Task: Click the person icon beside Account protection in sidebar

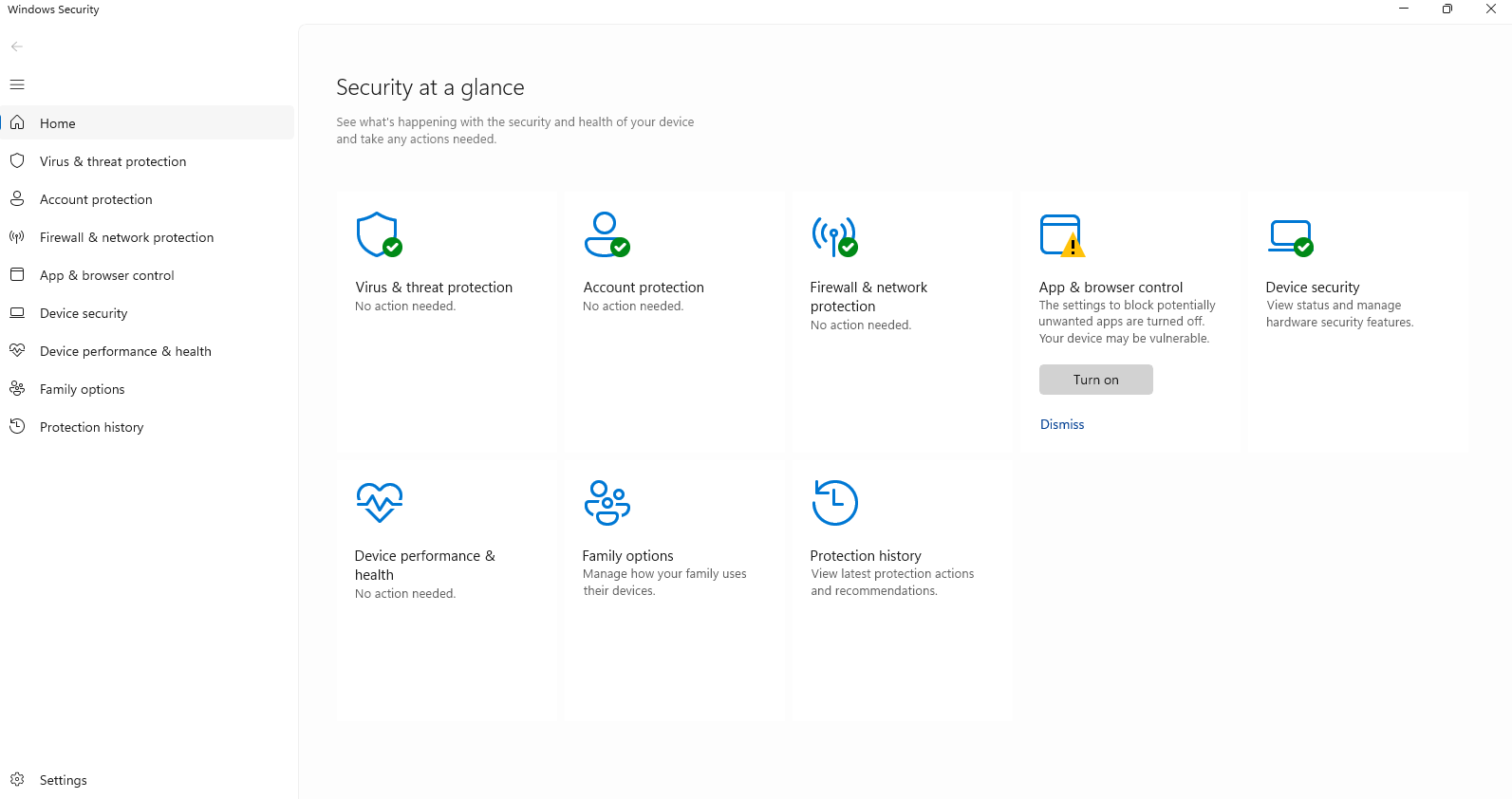Action: click(17, 198)
